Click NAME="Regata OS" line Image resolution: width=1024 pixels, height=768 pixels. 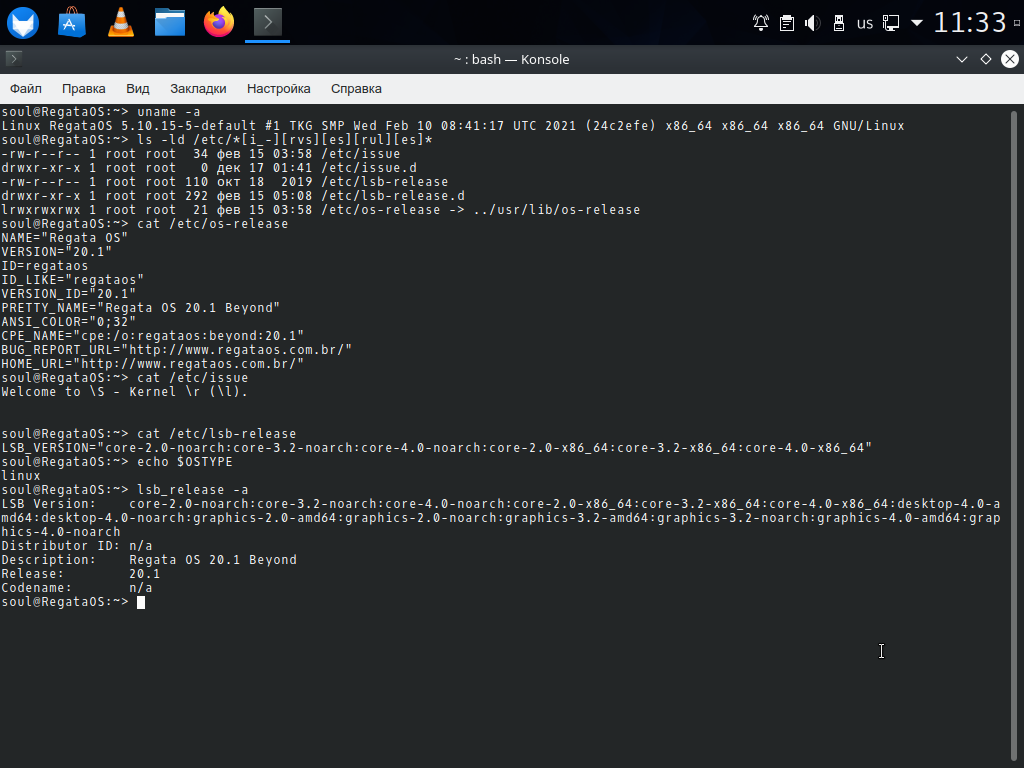pyautogui.click(x=65, y=238)
